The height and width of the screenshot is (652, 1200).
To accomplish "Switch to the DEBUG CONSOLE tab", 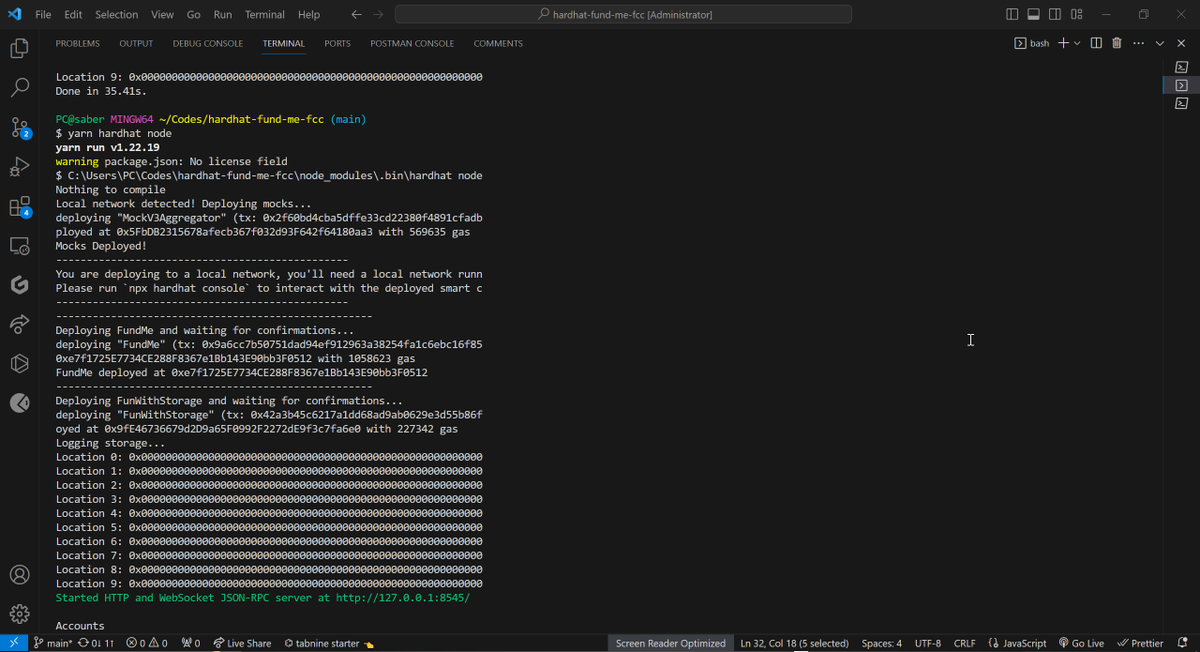I will coord(208,43).
